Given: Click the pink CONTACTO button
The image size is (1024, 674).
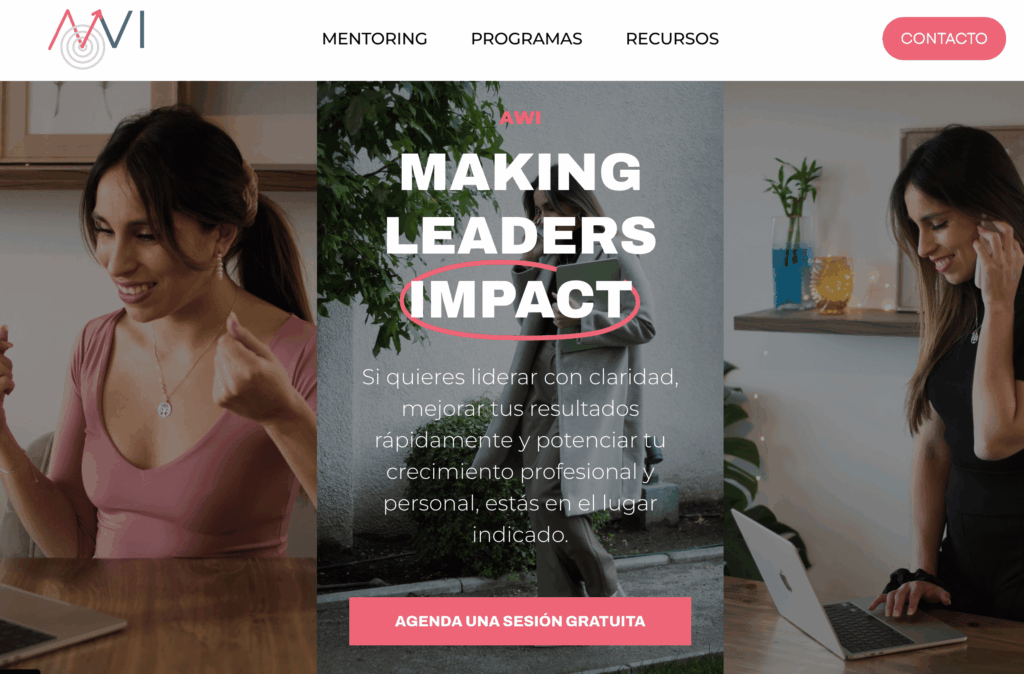Looking at the screenshot, I should click(x=944, y=39).
